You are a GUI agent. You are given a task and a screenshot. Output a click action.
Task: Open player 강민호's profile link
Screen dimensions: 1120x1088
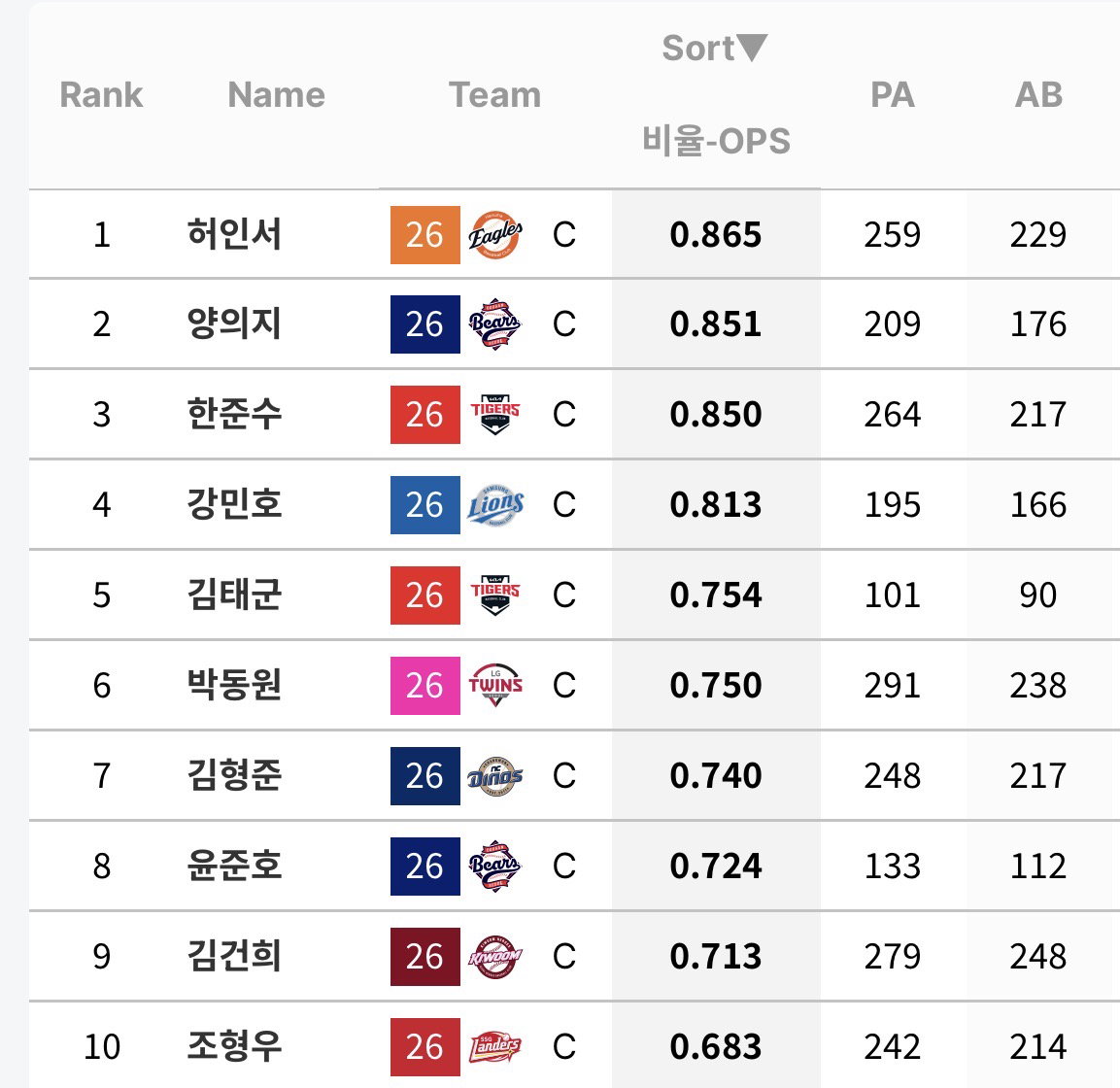click(x=234, y=504)
